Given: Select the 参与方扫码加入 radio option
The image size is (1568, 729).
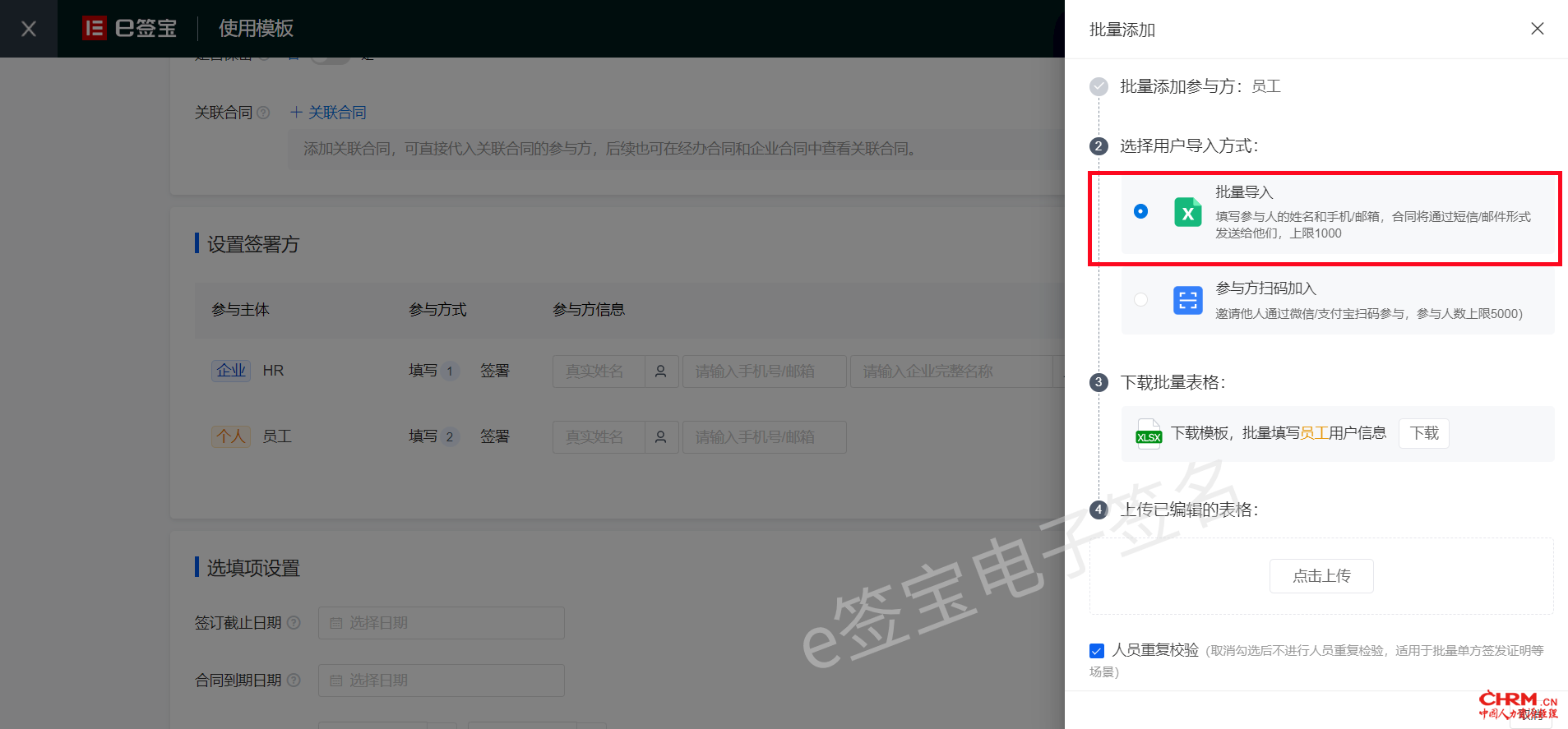Looking at the screenshot, I should click(1140, 299).
